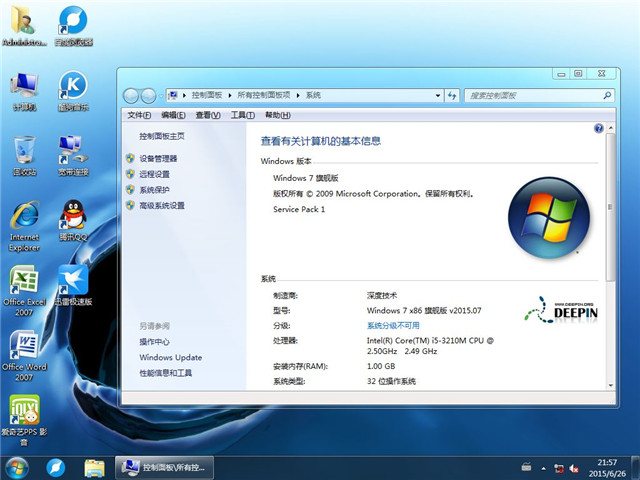Open 操作中心 (Action Center) link
The height and width of the screenshot is (480, 640).
point(154,342)
